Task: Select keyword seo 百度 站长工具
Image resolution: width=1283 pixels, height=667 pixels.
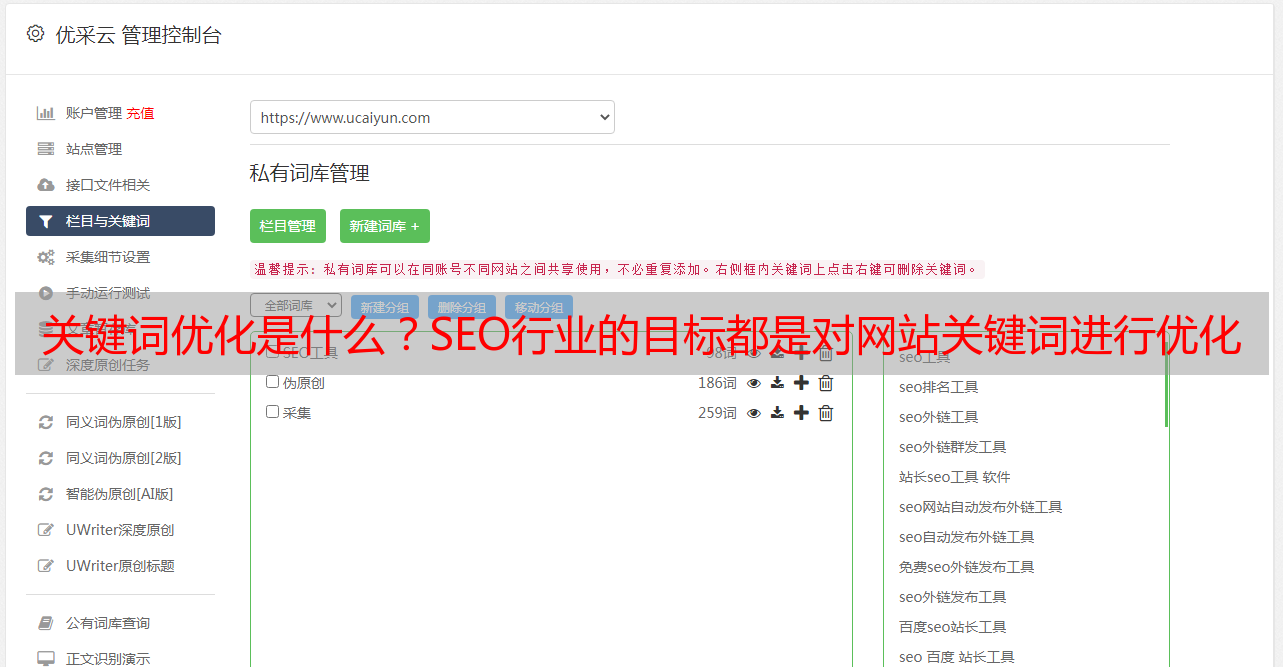Action: (956, 657)
